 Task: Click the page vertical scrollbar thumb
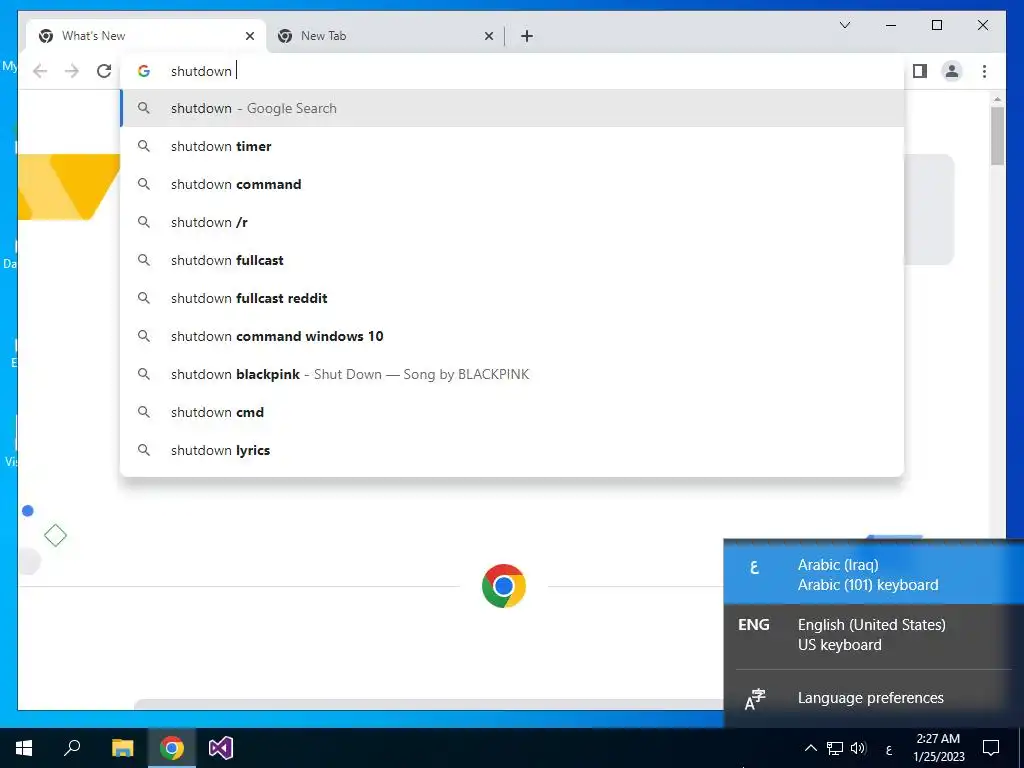pyautogui.click(x=997, y=135)
